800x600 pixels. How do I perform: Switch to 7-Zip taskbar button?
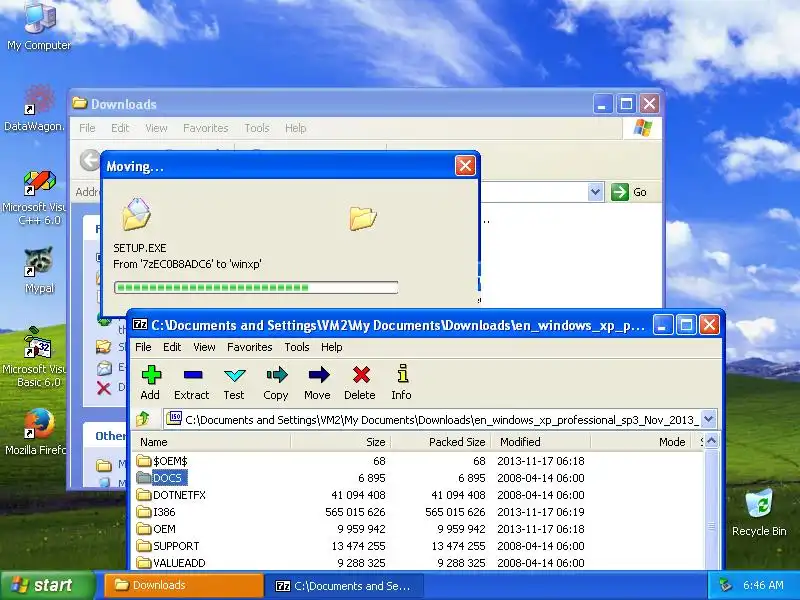coord(344,586)
